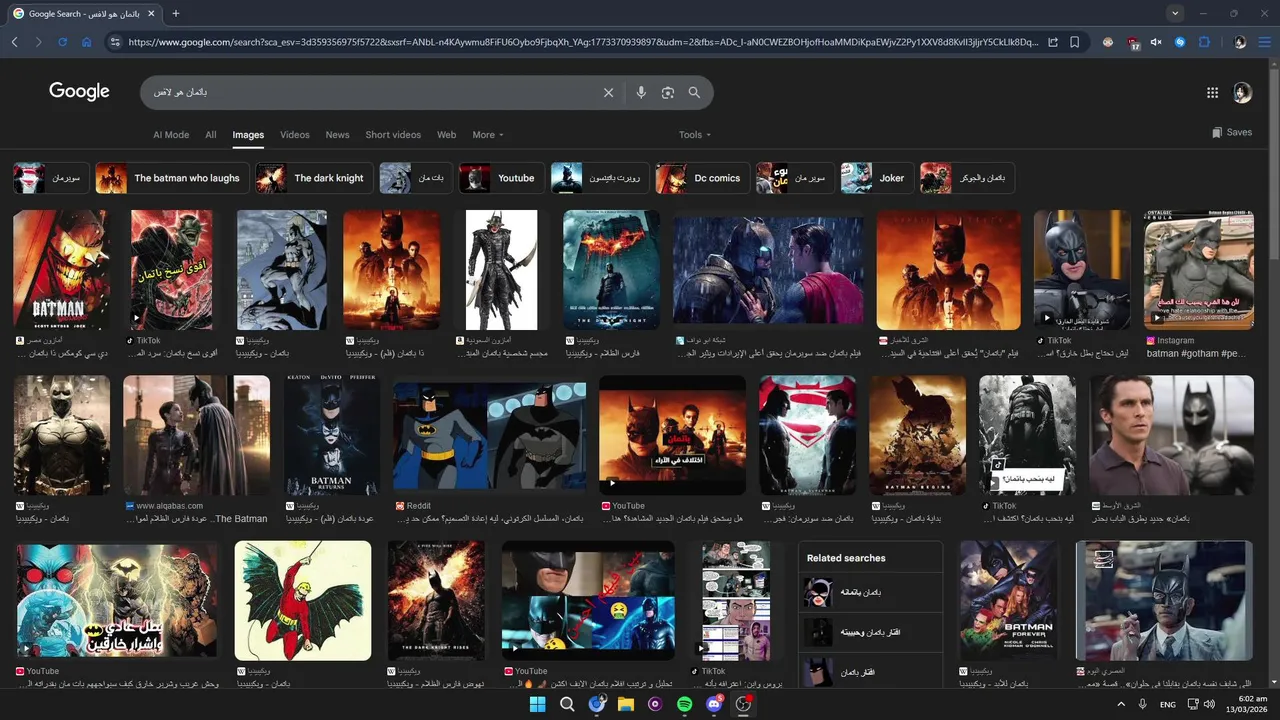Bookmark this page in the address bar
This screenshot has width=1280, height=720.
coord(1075,42)
